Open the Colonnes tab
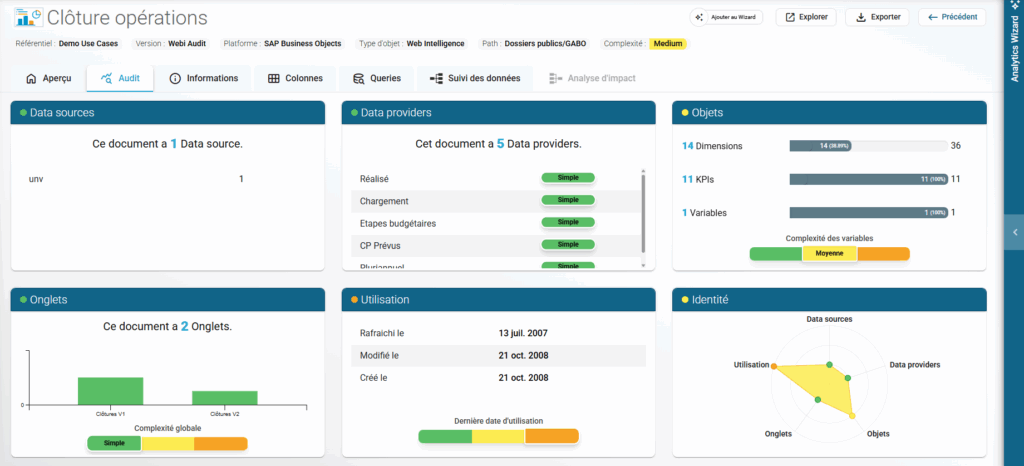The width and height of the screenshot is (1024, 466). [295, 78]
